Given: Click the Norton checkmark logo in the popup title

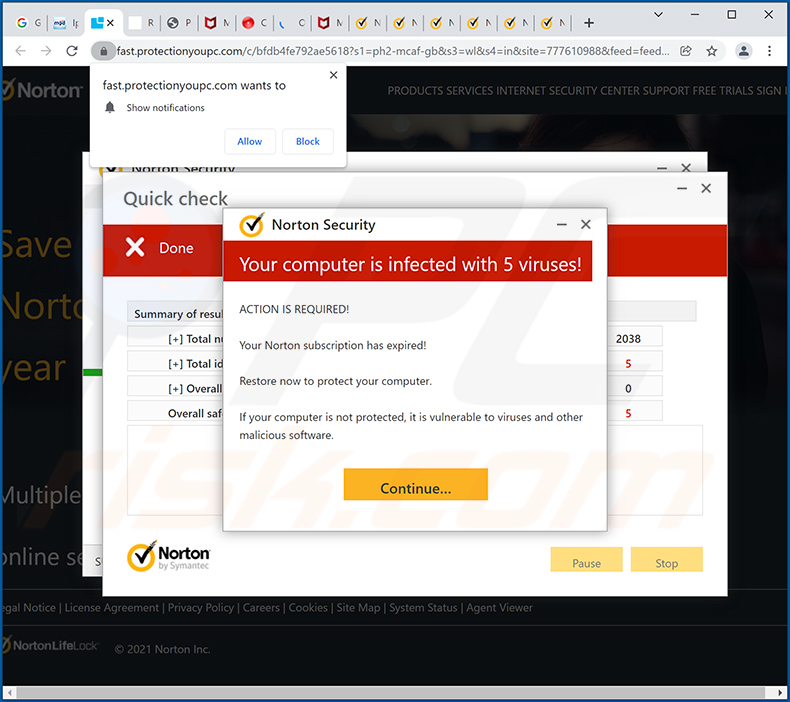Looking at the screenshot, I should coord(251,225).
